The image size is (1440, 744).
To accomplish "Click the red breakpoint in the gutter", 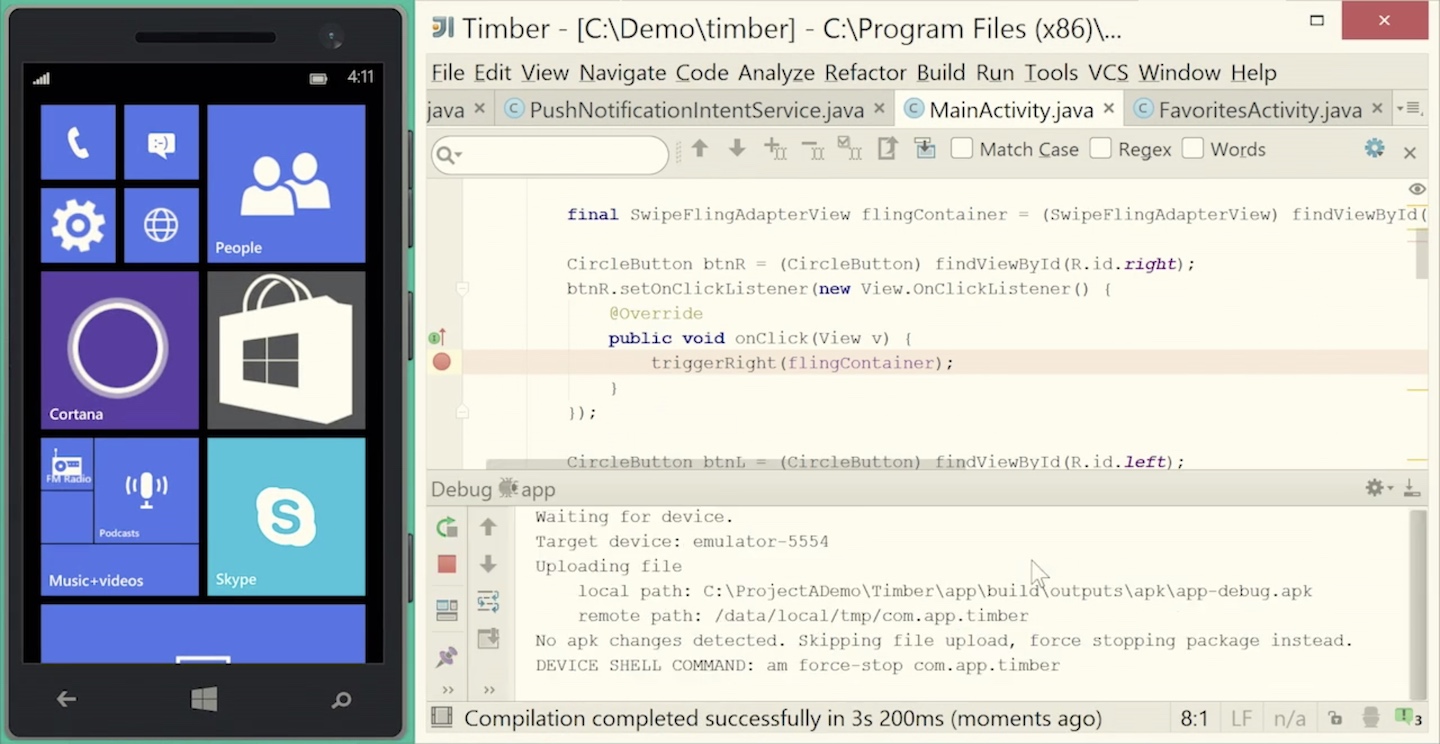I will [442, 362].
